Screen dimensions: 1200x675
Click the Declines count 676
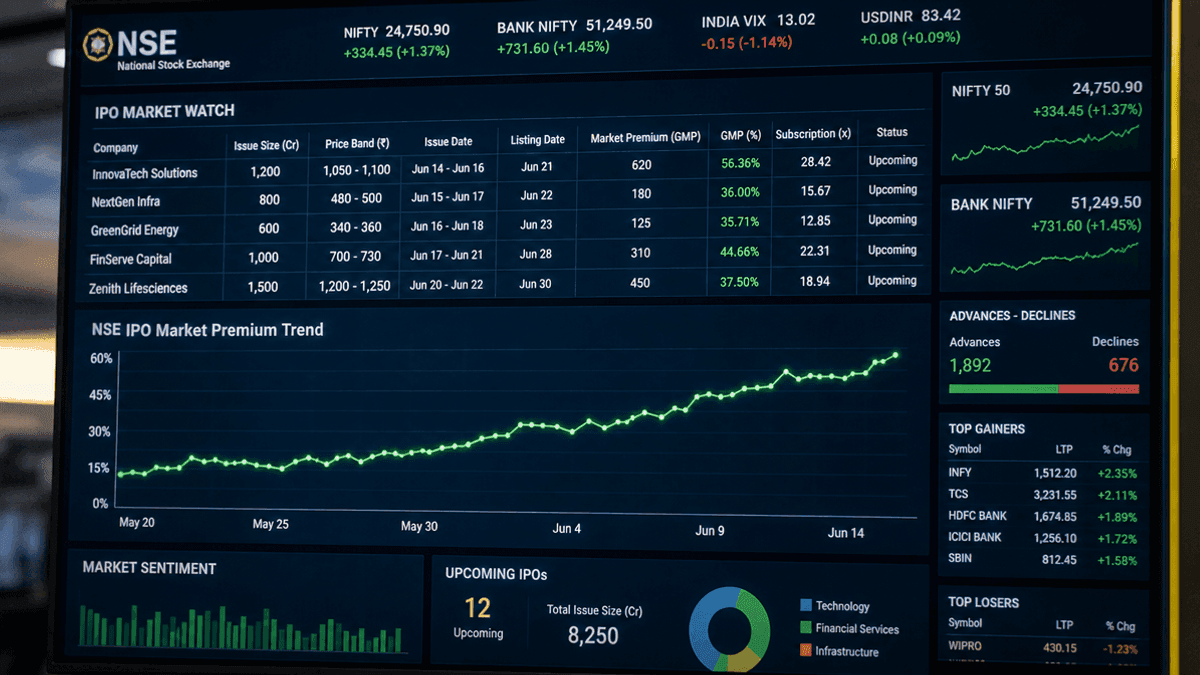point(1123,365)
